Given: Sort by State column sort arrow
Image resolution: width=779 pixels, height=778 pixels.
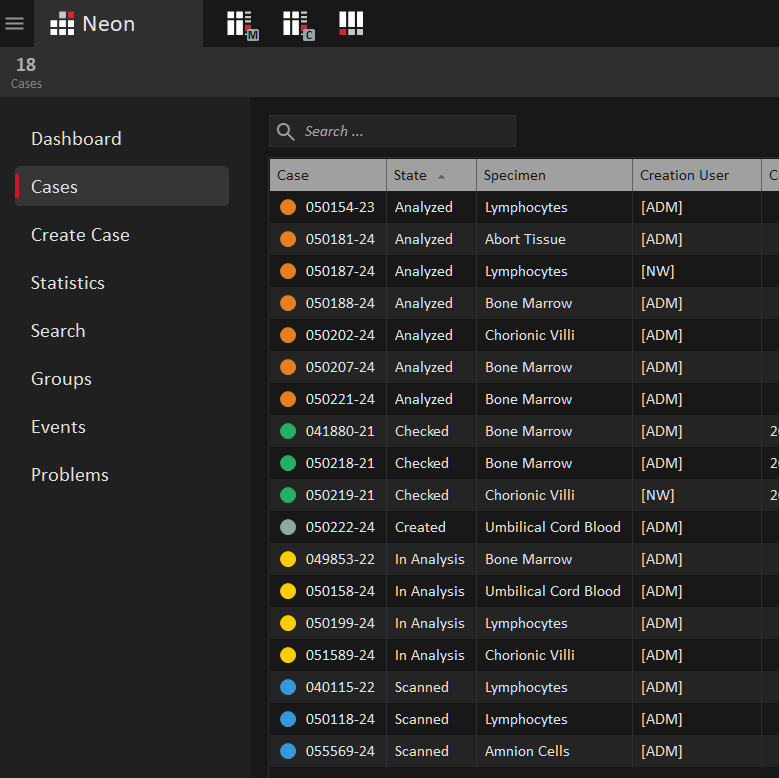Looking at the screenshot, I should pyautogui.click(x=441, y=176).
